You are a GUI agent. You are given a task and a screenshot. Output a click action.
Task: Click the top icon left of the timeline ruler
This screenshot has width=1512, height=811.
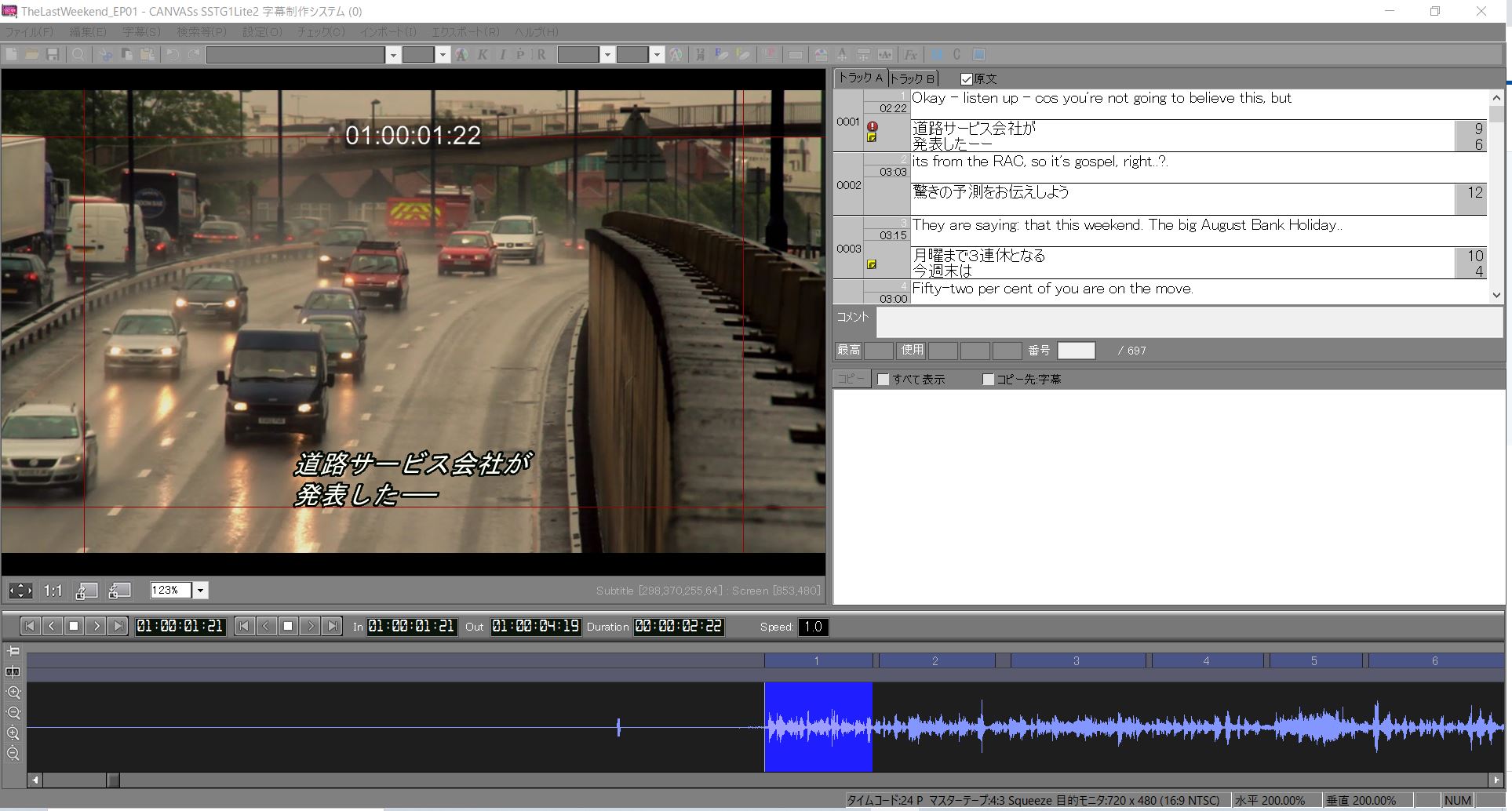click(13, 651)
